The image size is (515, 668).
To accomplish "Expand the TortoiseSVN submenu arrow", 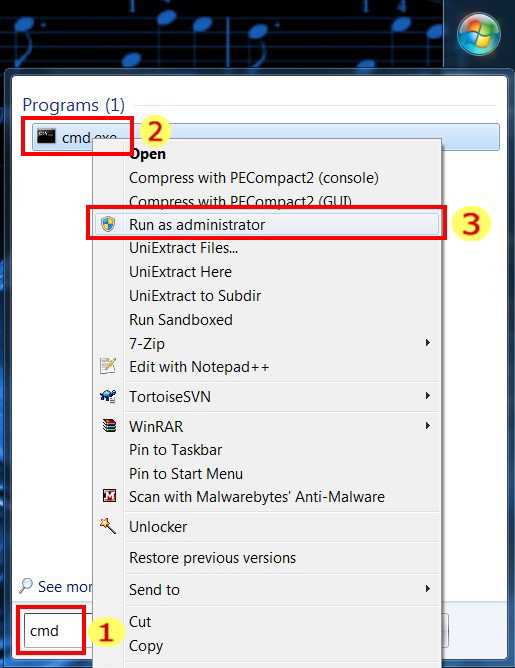I will [428, 396].
